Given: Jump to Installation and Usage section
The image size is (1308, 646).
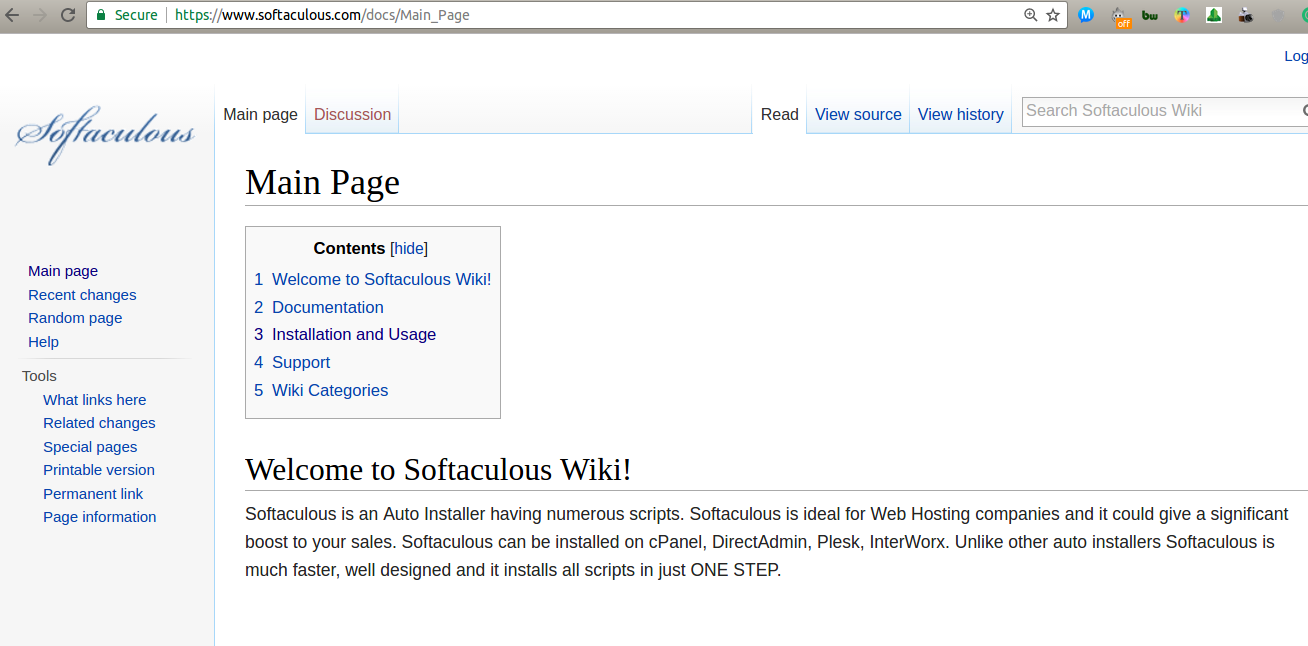Looking at the screenshot, I should click(354, 335).
